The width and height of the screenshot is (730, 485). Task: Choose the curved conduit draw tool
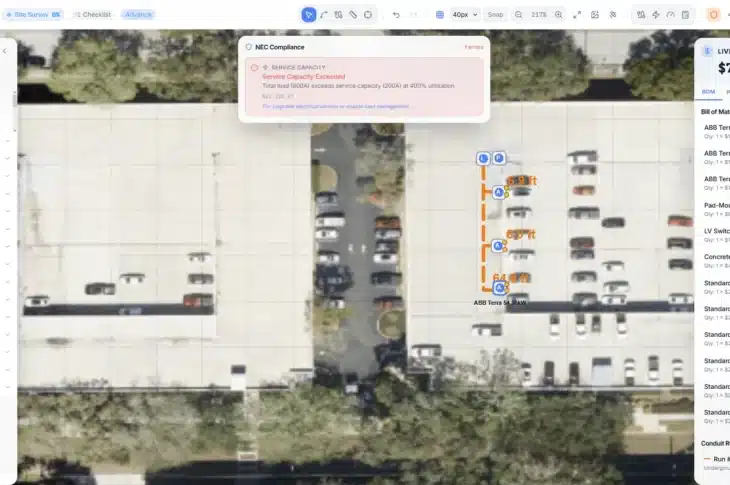pyautogui.click(x=324, y=15)
